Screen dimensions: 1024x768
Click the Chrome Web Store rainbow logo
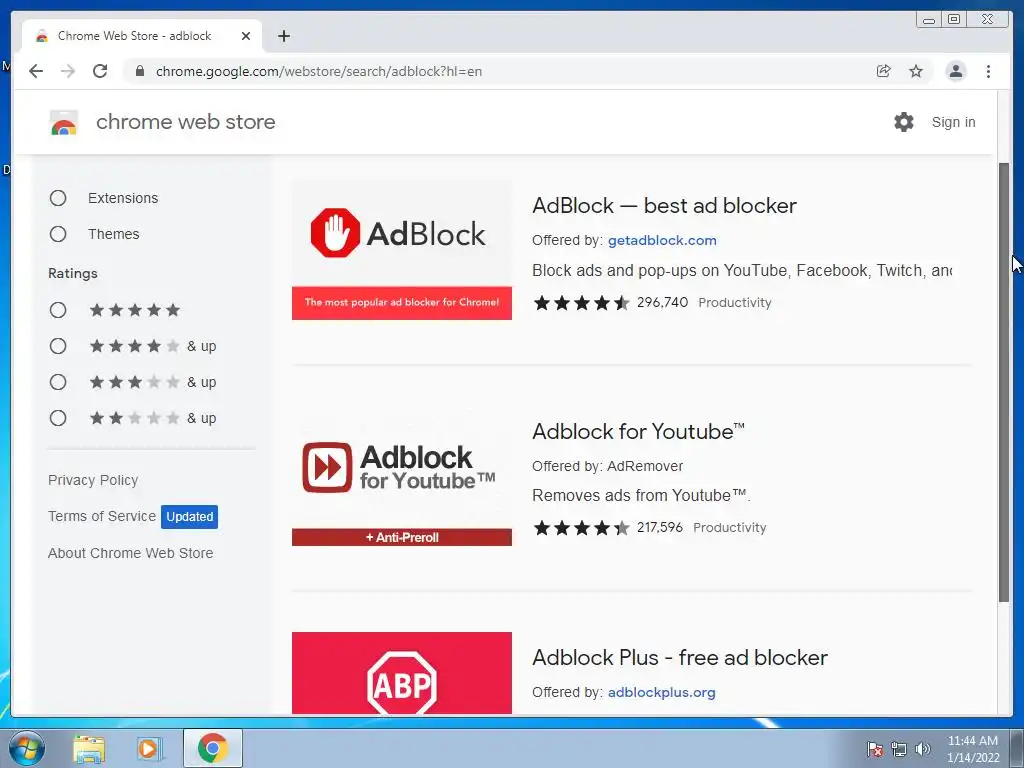click(x=63, y=122)
